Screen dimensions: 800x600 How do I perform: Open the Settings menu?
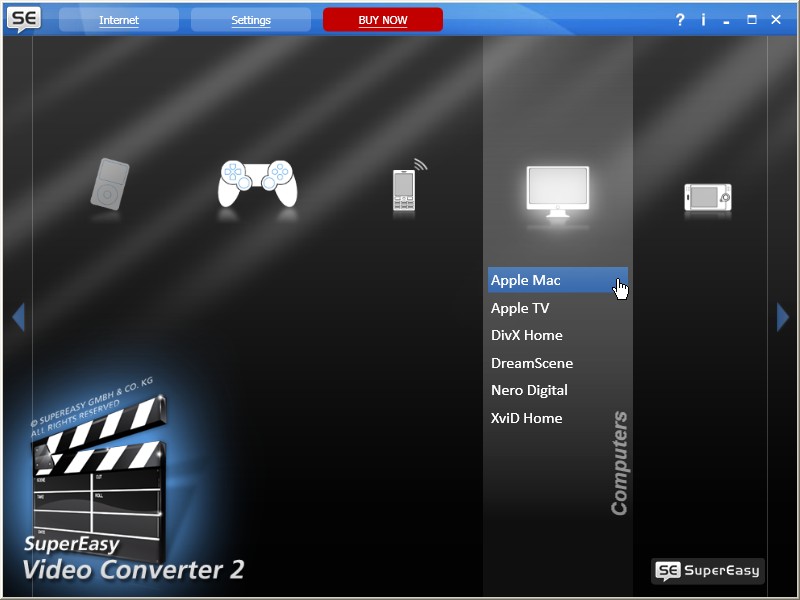tap(251, 20)
